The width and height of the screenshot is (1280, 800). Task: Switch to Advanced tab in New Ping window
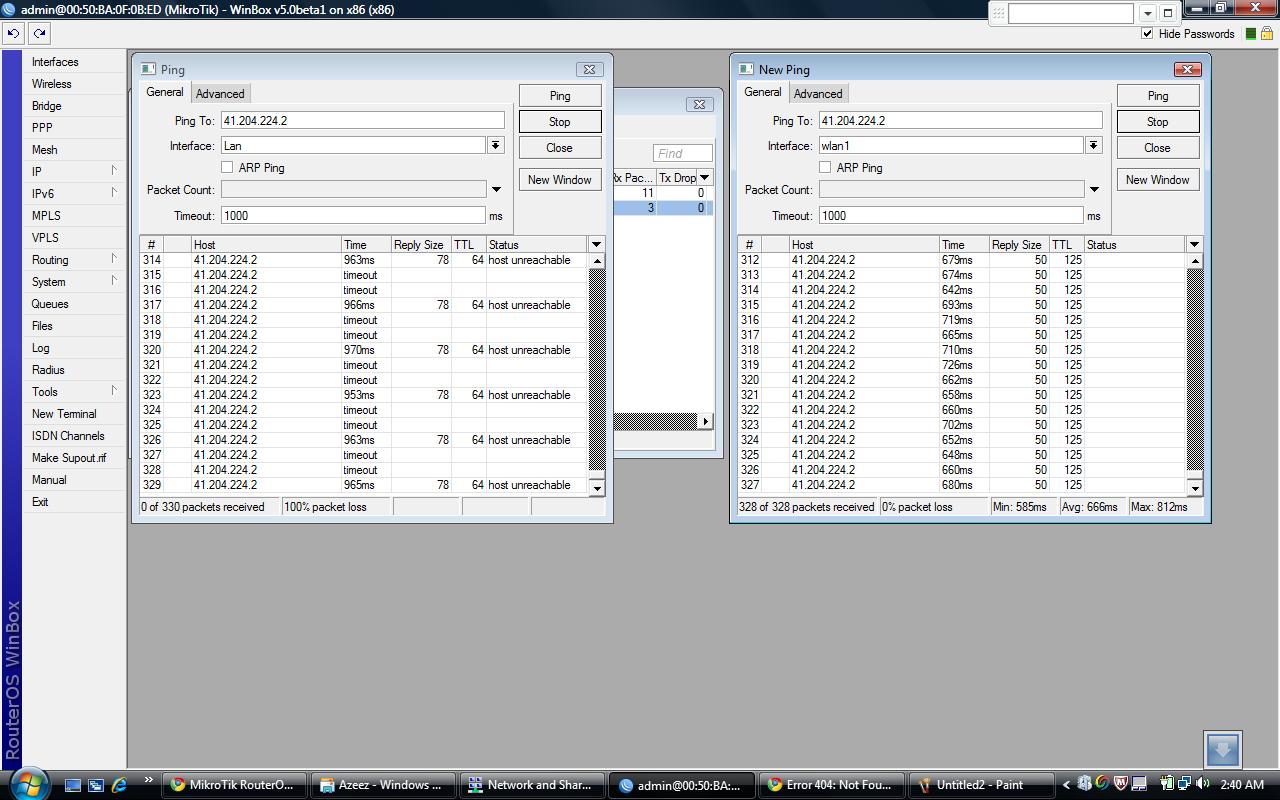pyautogui.click(x=818, y=93)
